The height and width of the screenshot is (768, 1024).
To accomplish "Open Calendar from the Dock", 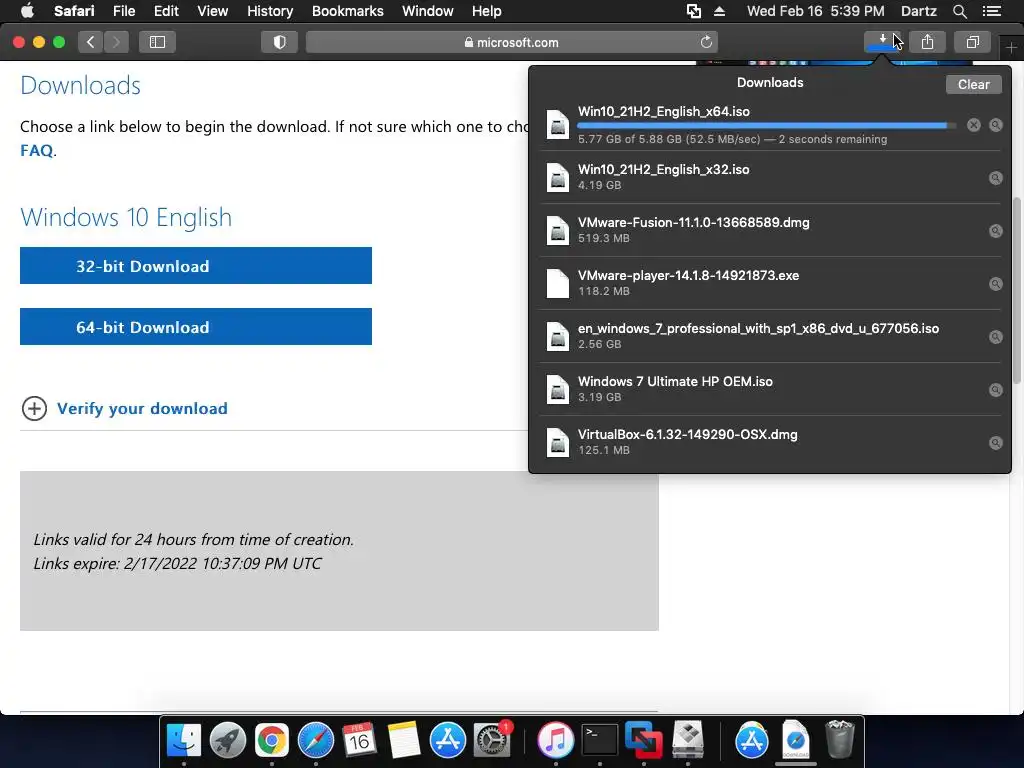I will click(359, 740).
